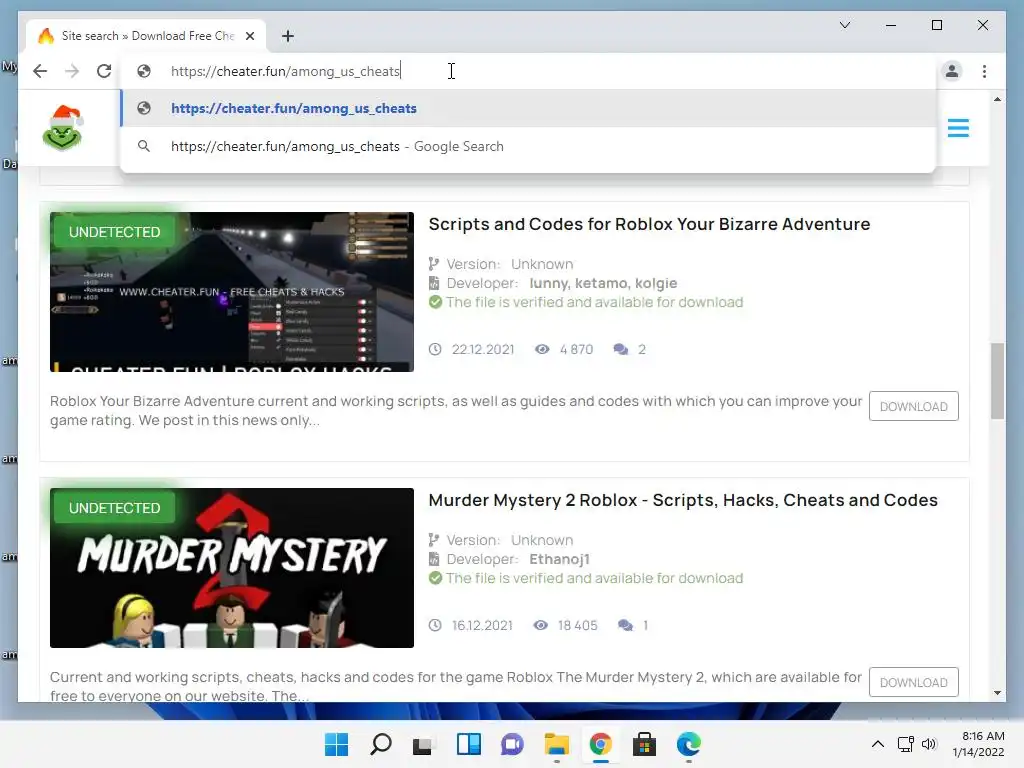Screen dimensions: 1024x768
Task: Open the Widgets panel on taskbar
Action: point(468,744)
